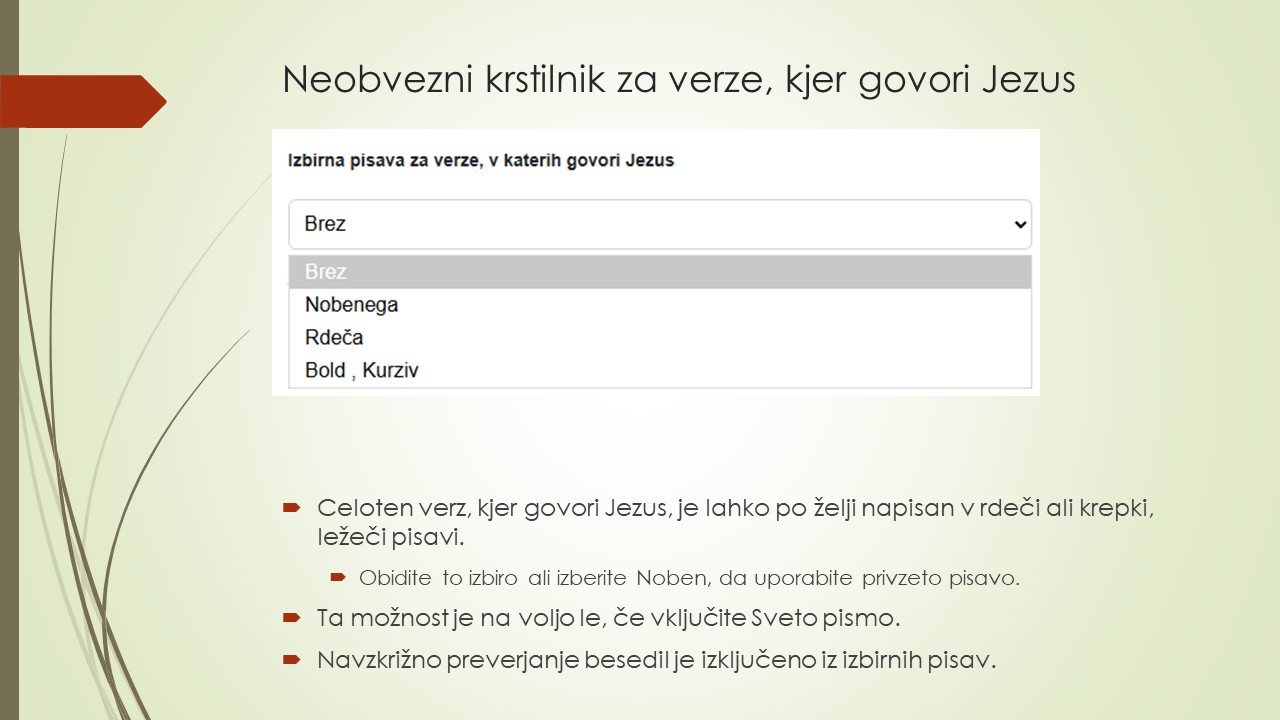Screen dimensions: 1280x720
Task: Click the line "Navzkrižno preverjanje besedil"
Action: point(656,660)
